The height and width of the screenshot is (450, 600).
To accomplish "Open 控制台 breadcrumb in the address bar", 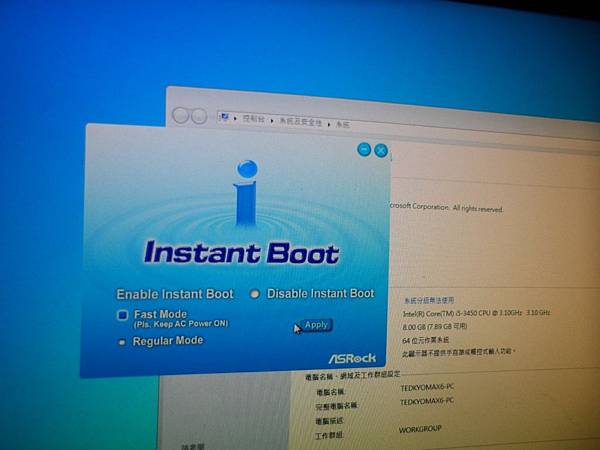I will pos(253,119).
